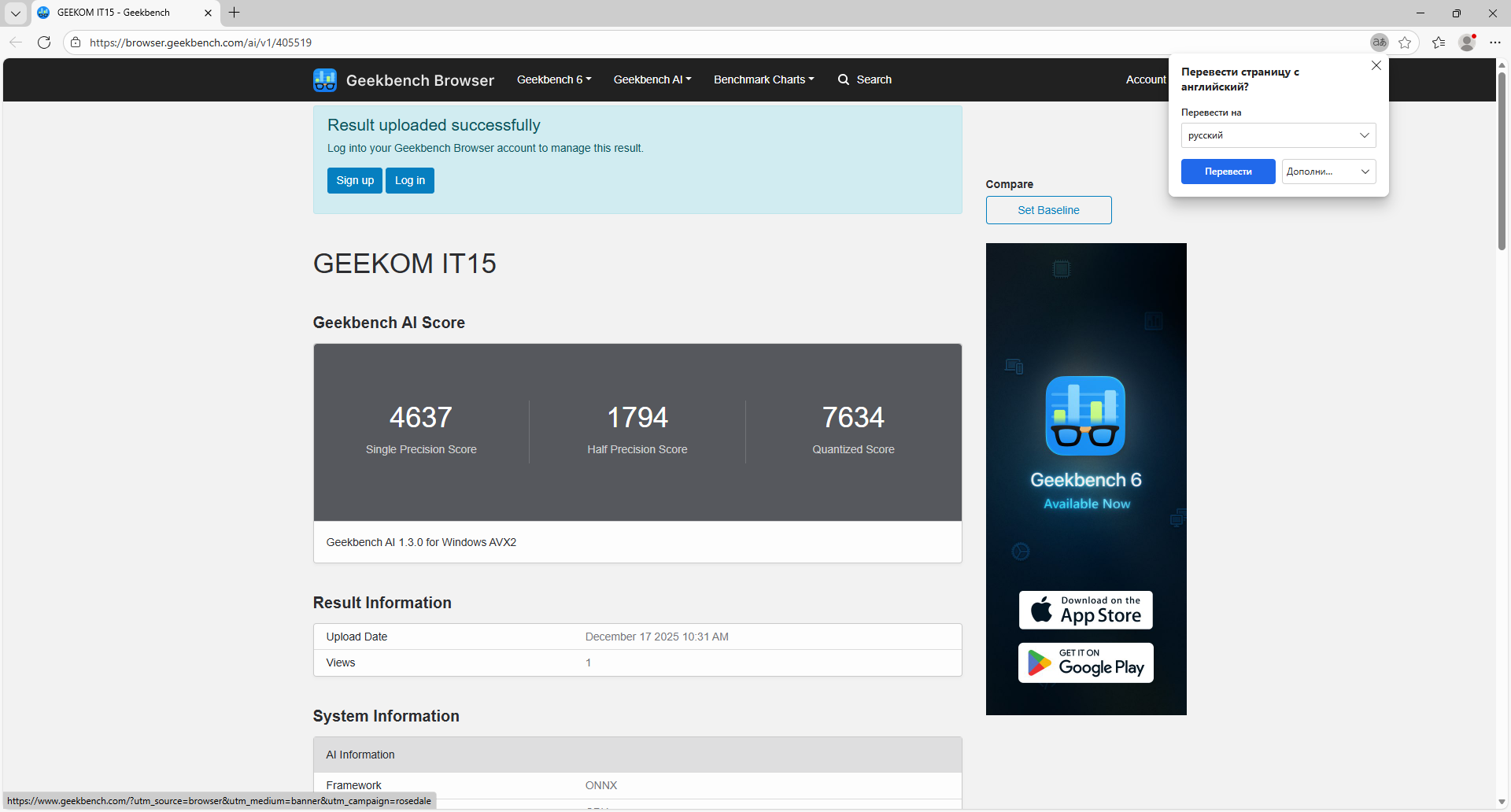Viewport: 1511px width, 812px height.
Task: Click the Geekbench 6 Available Now ad text
Action: pos(1086,490)
